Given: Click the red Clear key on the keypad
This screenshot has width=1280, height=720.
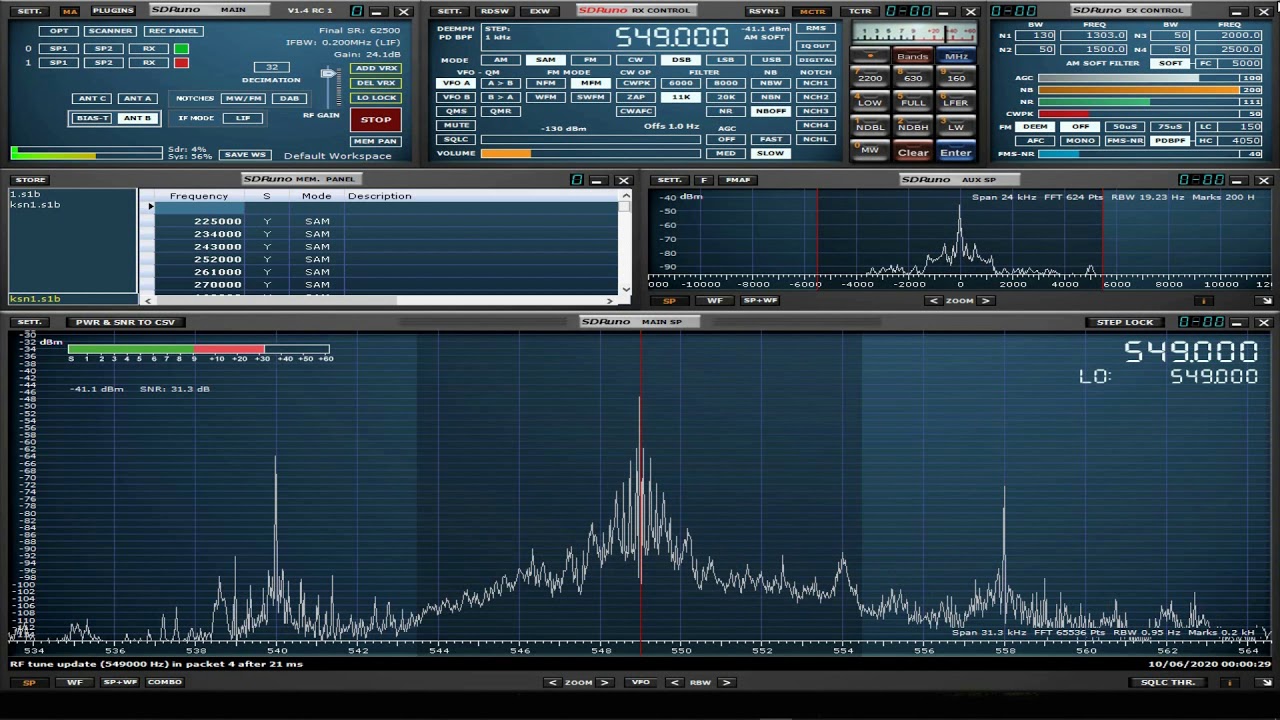Looking at the screenshot, I should click(913, 152).
